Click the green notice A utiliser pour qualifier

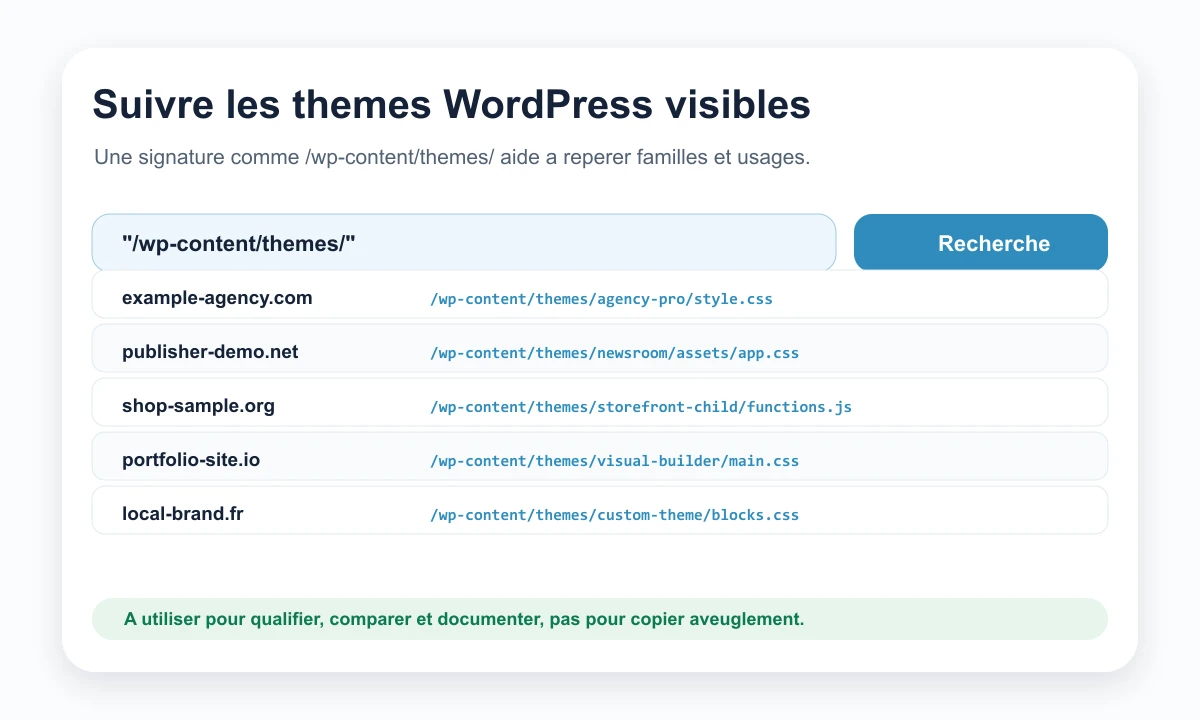point(600,619)
